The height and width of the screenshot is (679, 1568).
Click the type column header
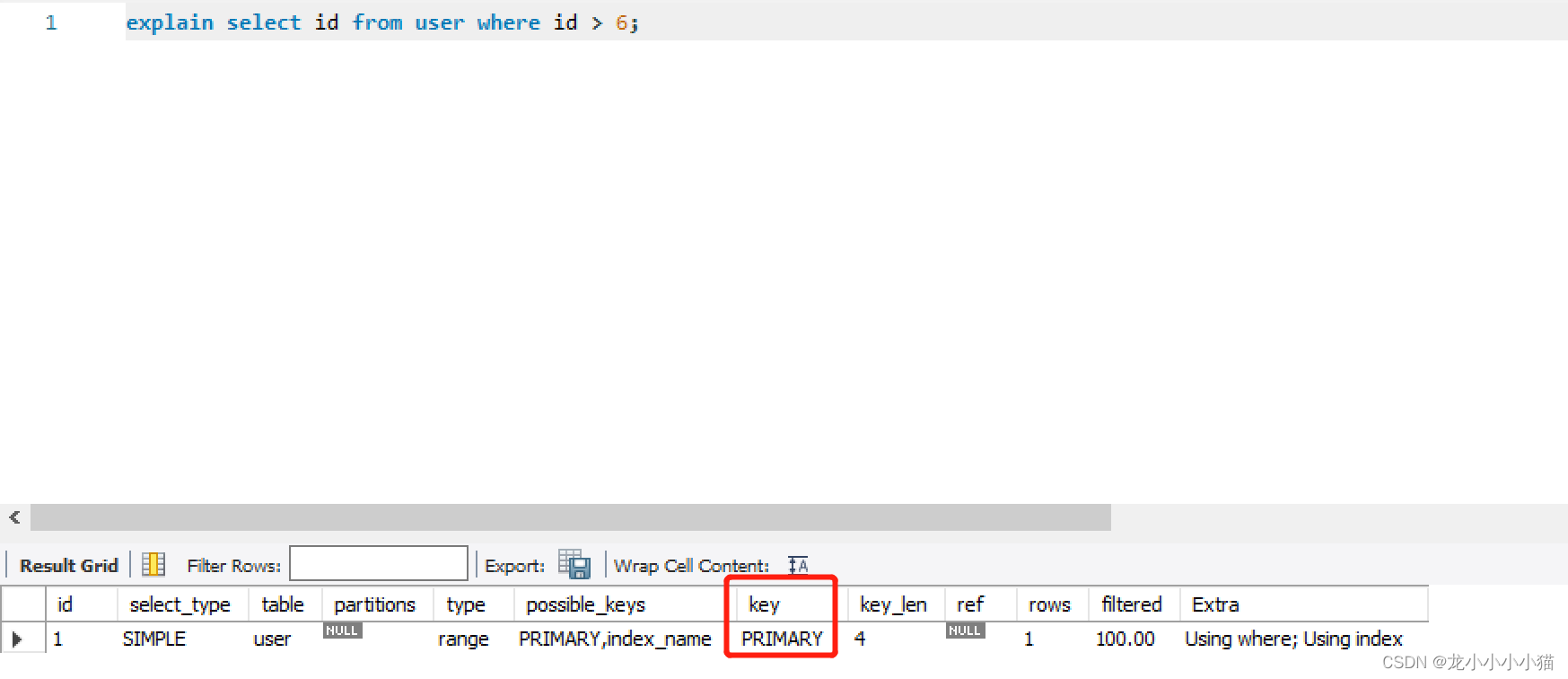coord(474,604)
